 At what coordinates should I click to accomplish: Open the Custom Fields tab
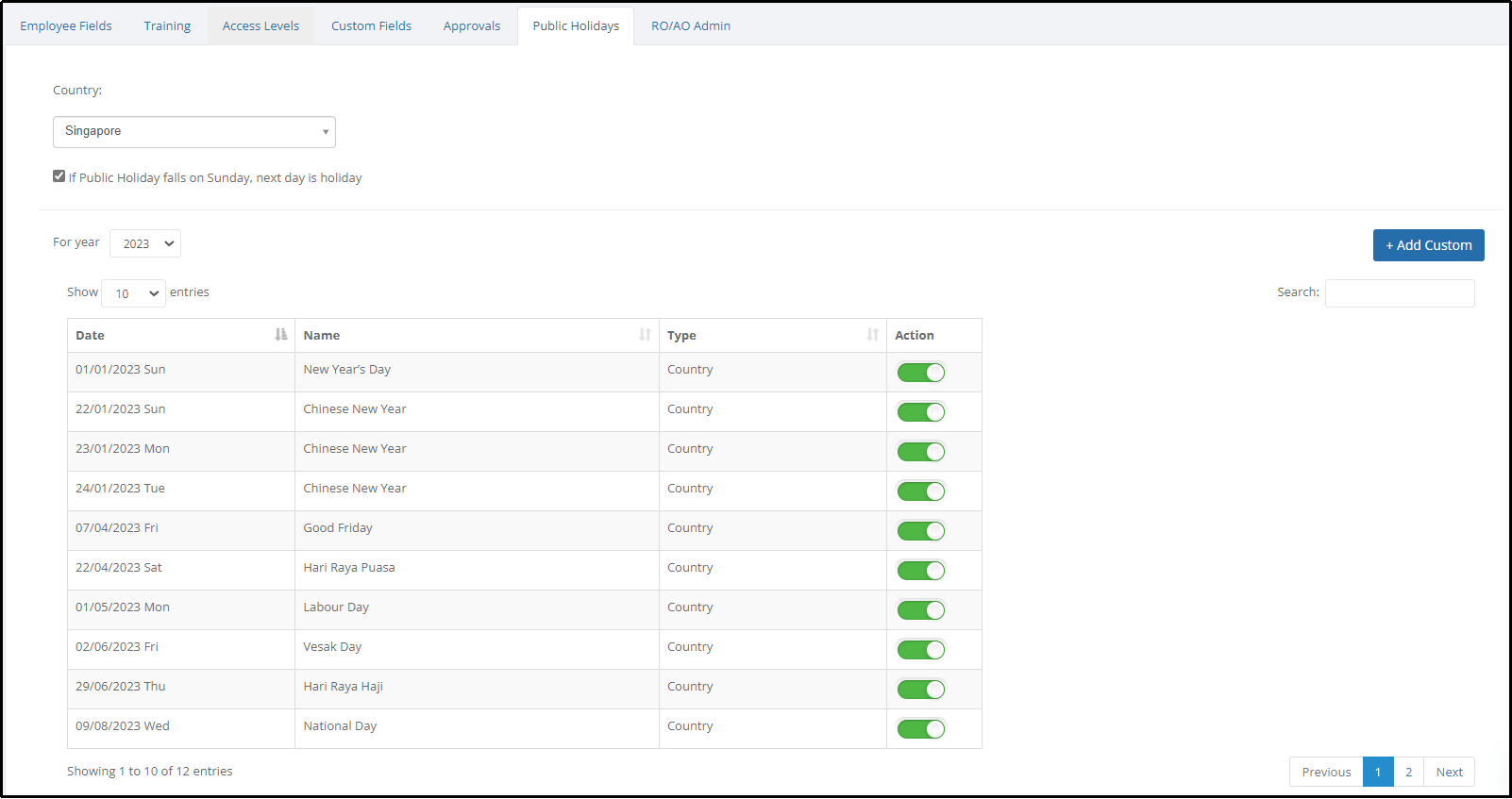point(371,26)
